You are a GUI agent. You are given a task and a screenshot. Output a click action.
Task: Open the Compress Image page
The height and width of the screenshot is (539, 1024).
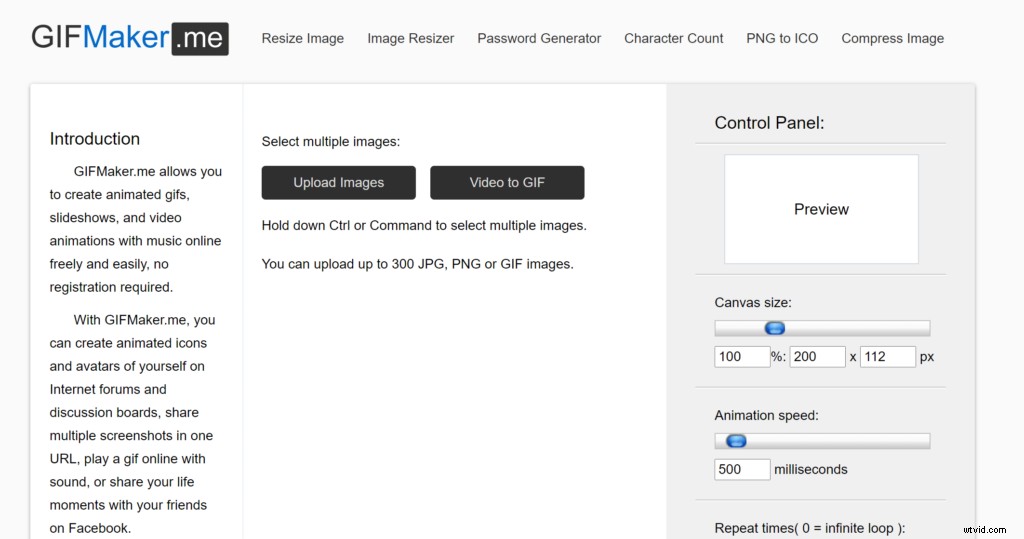[892, 39]
